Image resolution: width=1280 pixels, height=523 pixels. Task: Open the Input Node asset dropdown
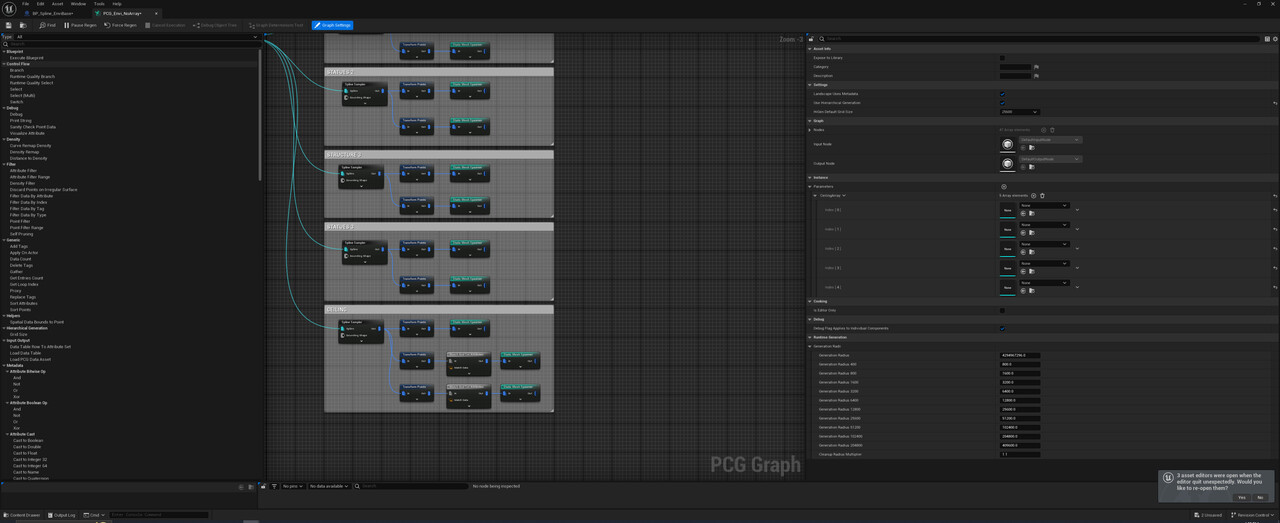(1050, 140)
